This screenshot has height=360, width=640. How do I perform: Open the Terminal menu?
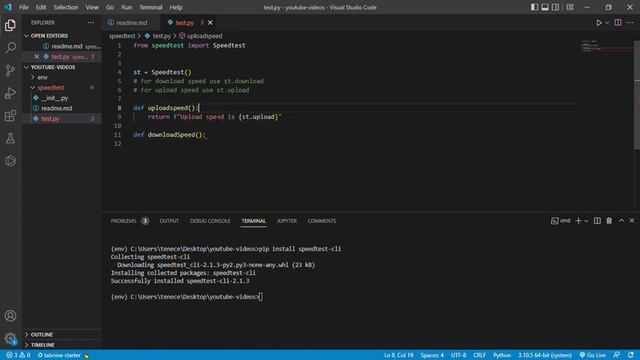click(151, 7)
